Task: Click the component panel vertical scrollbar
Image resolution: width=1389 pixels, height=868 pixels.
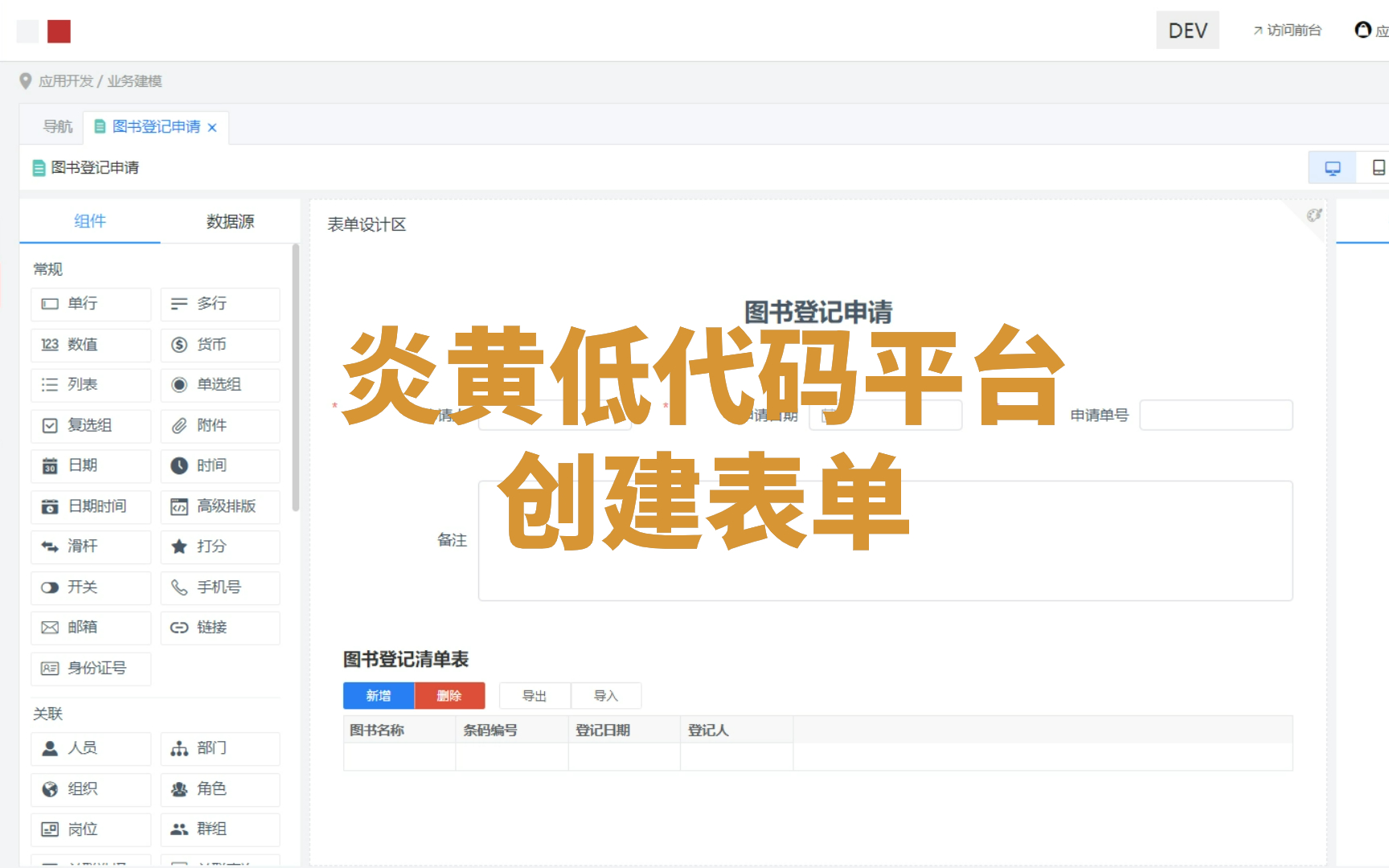Action: (296, 378)
